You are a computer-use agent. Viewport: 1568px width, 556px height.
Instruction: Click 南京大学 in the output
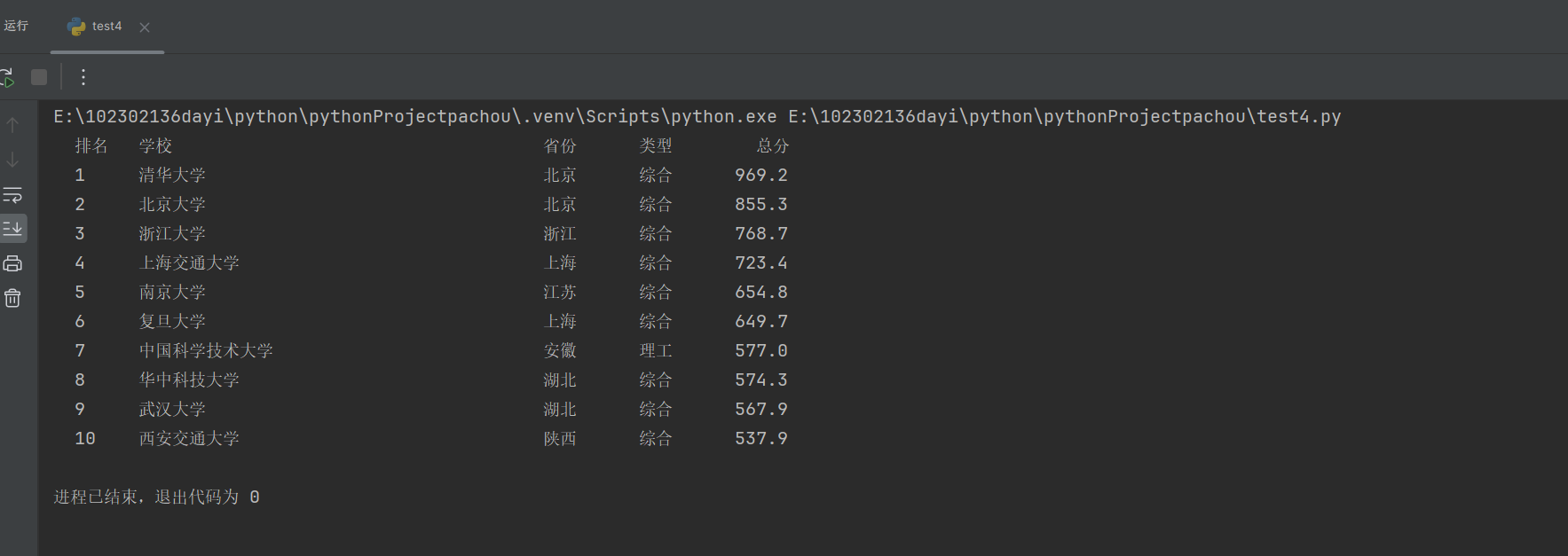click(x=172, y=292)
